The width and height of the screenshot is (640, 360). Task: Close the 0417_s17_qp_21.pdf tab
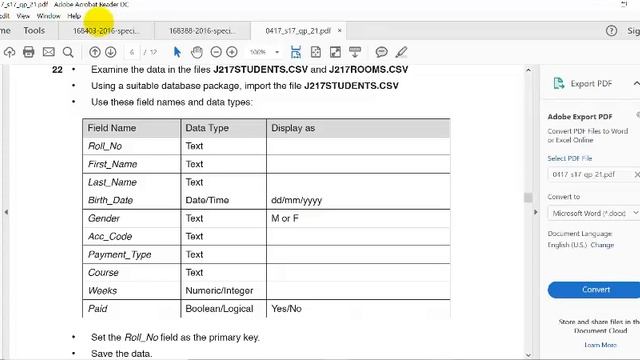340,31
